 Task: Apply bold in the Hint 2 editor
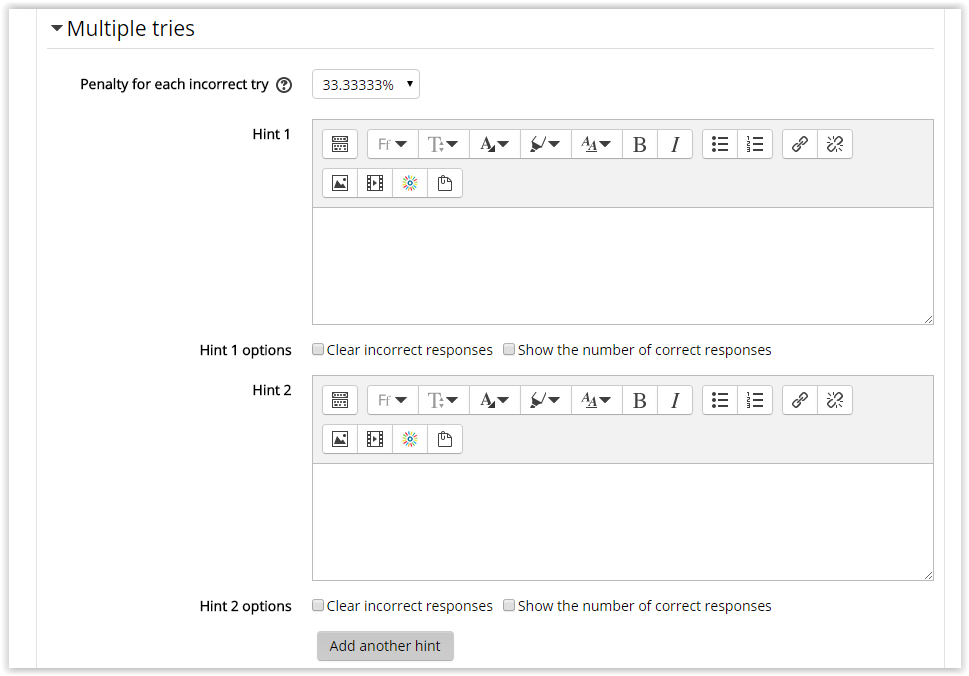640,400
